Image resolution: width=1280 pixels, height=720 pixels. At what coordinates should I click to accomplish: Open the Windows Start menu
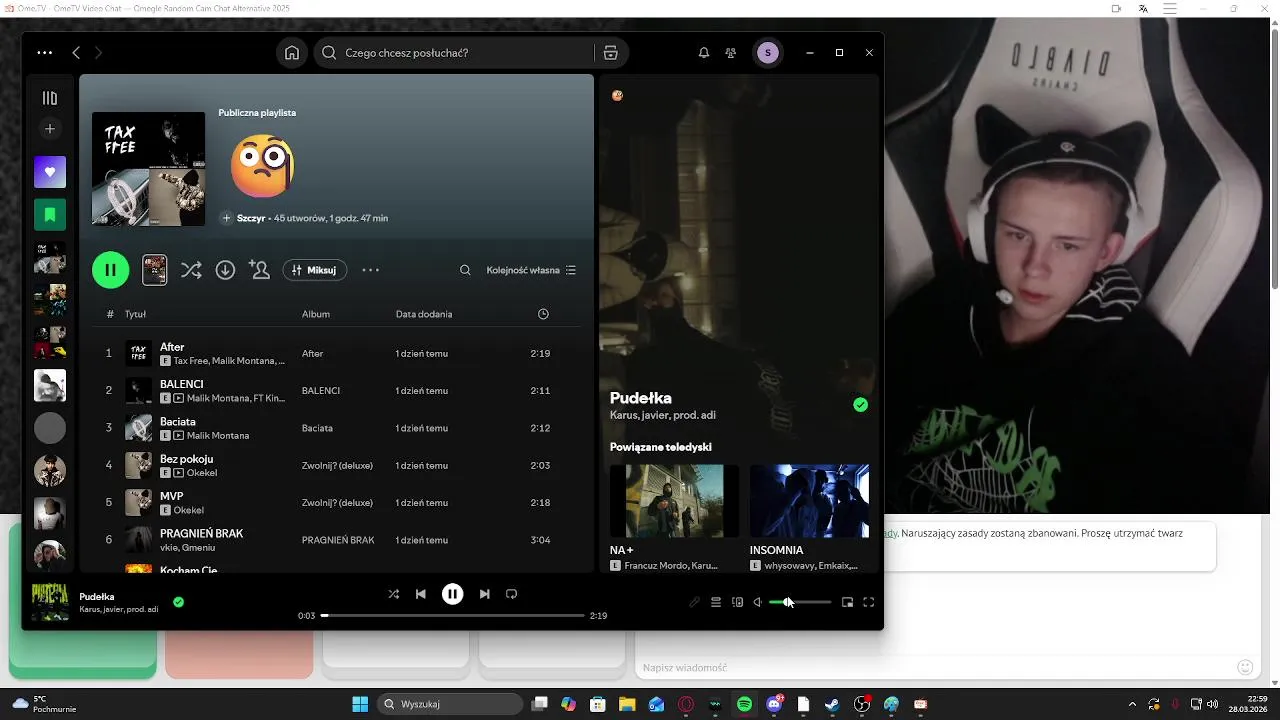(360, 704)
